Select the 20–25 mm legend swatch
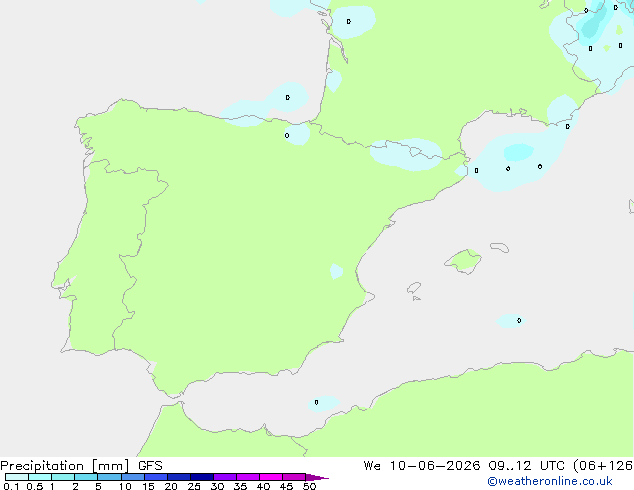Viewport: 634px width, 490px height. tap(179, 477)
